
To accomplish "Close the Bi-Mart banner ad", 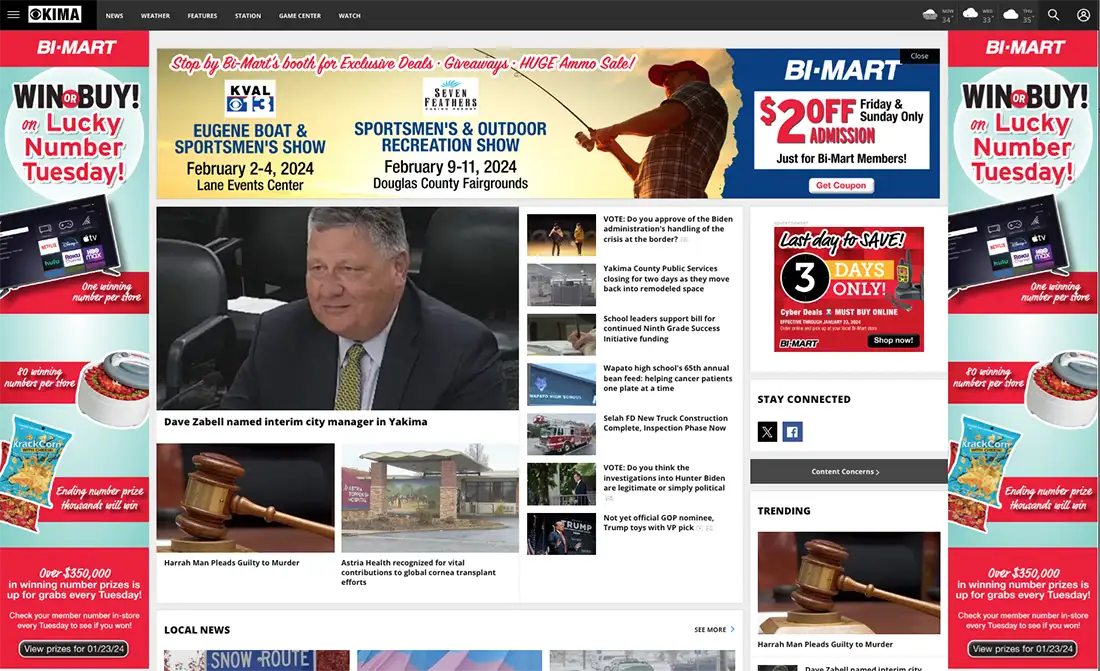I will tap(920, 56).
